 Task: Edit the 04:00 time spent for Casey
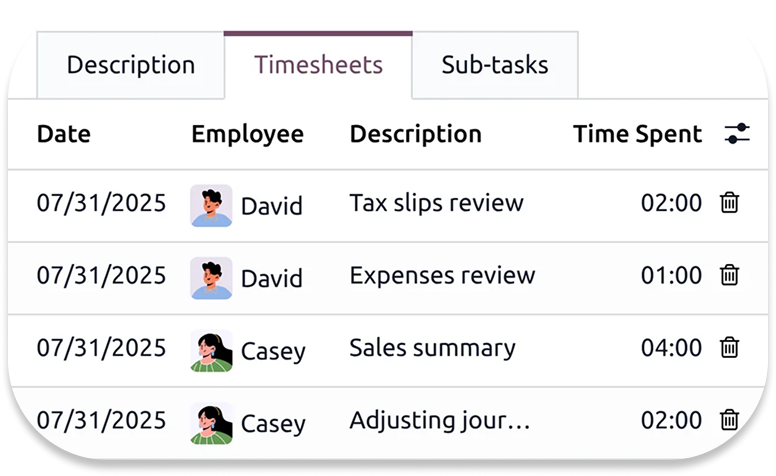[x=671, y=348]
